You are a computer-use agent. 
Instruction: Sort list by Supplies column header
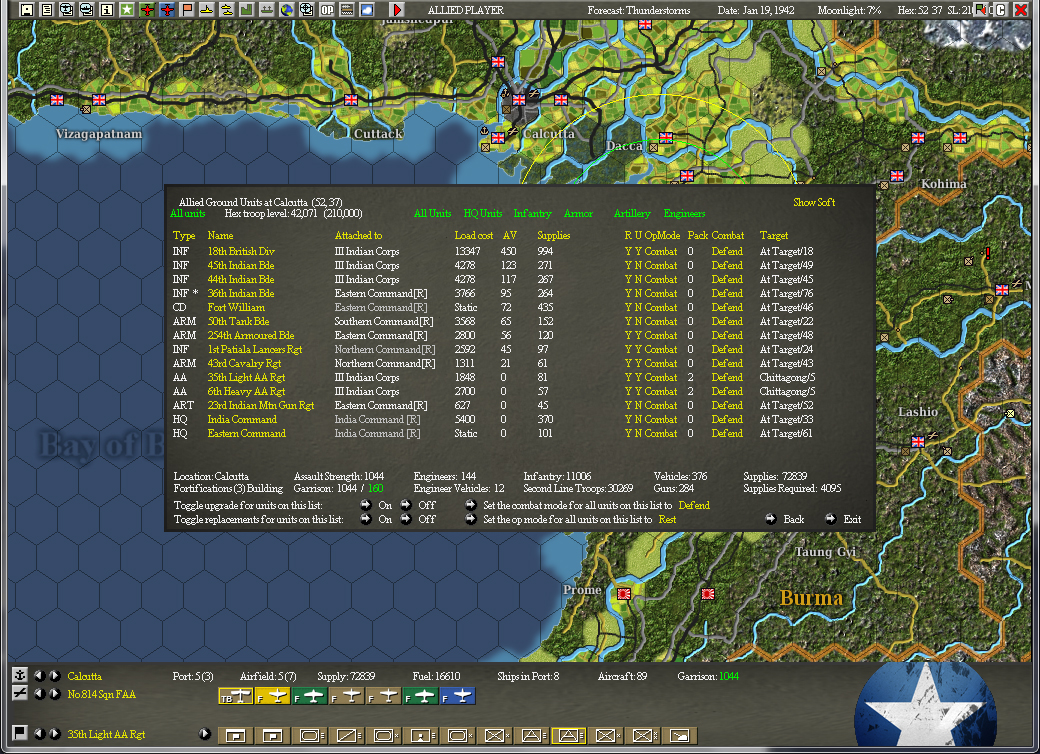point(554,235)
